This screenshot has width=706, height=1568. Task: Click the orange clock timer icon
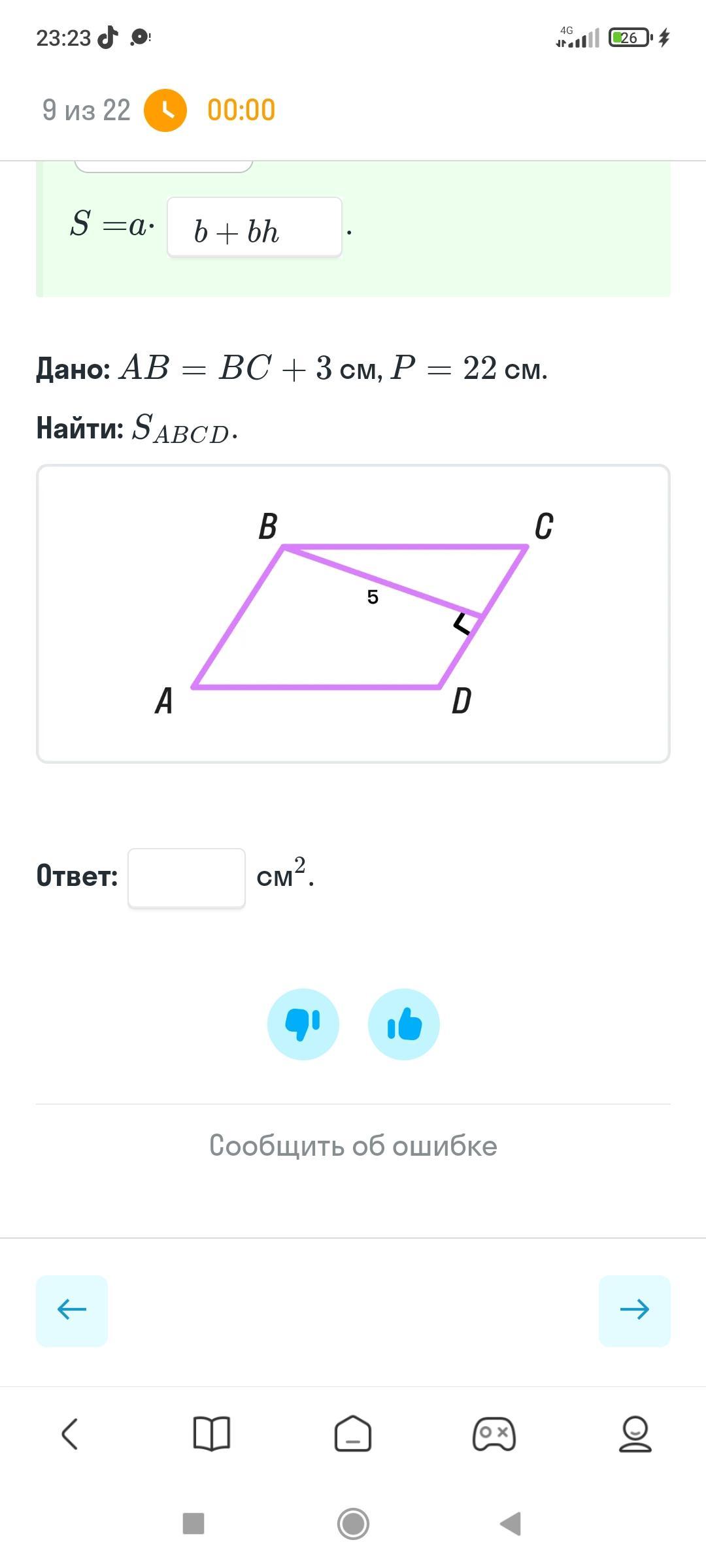165,110
